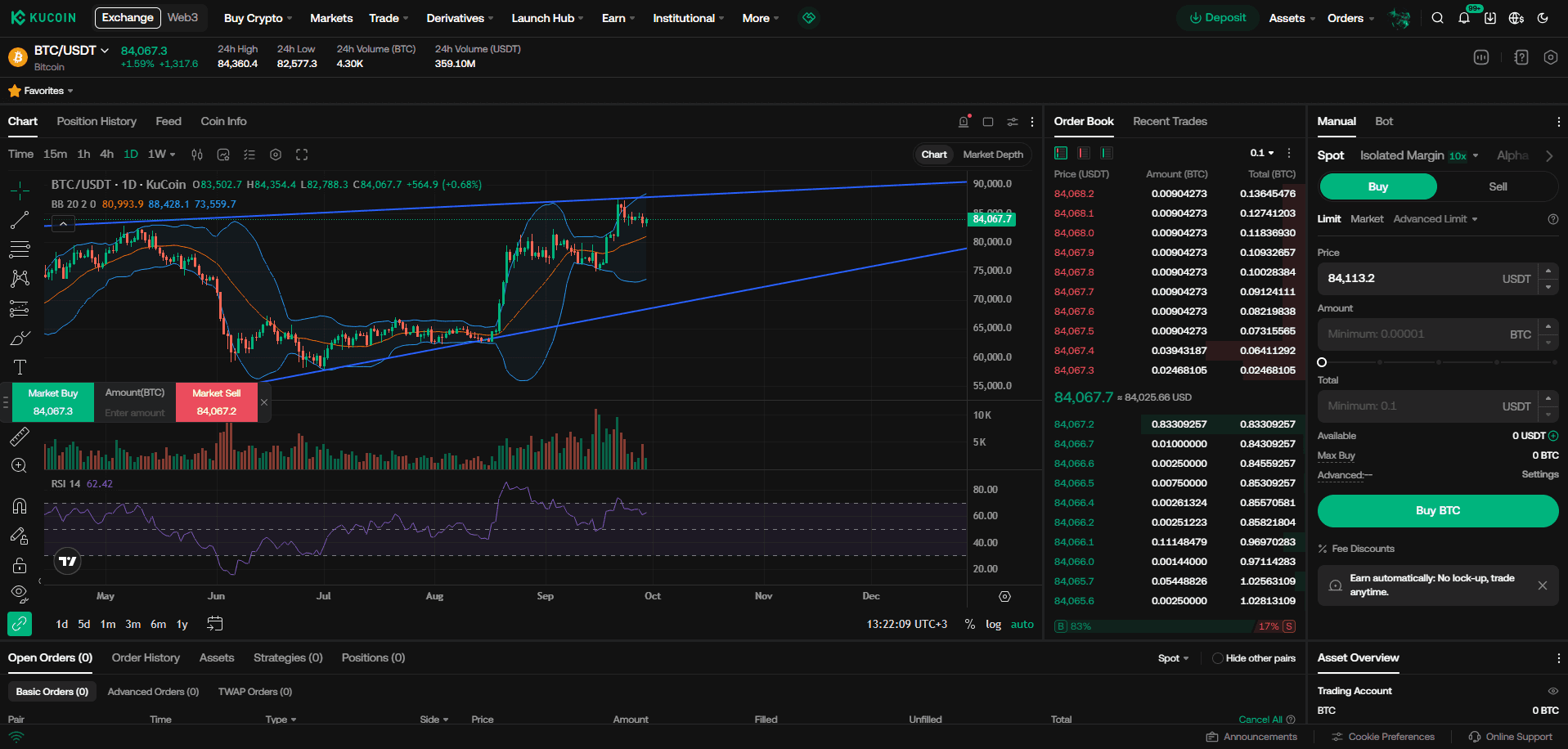The image size is (1568, 749).
Task: Select the Text annotation tool
Action: (x=20, y=367)
